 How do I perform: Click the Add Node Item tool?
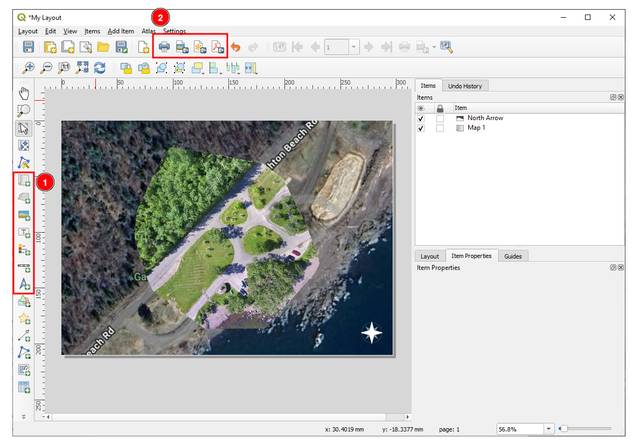24,353
